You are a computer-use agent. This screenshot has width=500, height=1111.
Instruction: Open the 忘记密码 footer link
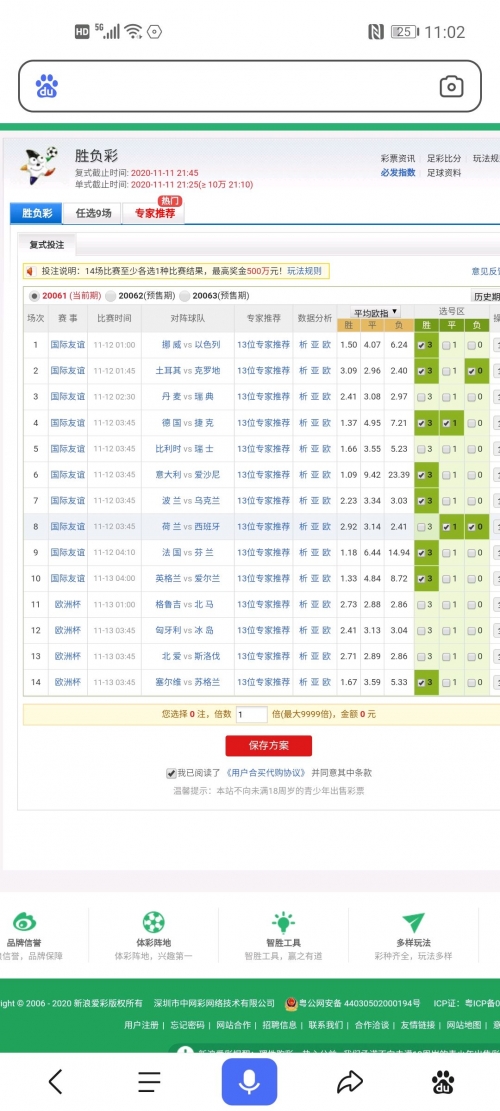pyautogui.click(x=188, y=1025)
